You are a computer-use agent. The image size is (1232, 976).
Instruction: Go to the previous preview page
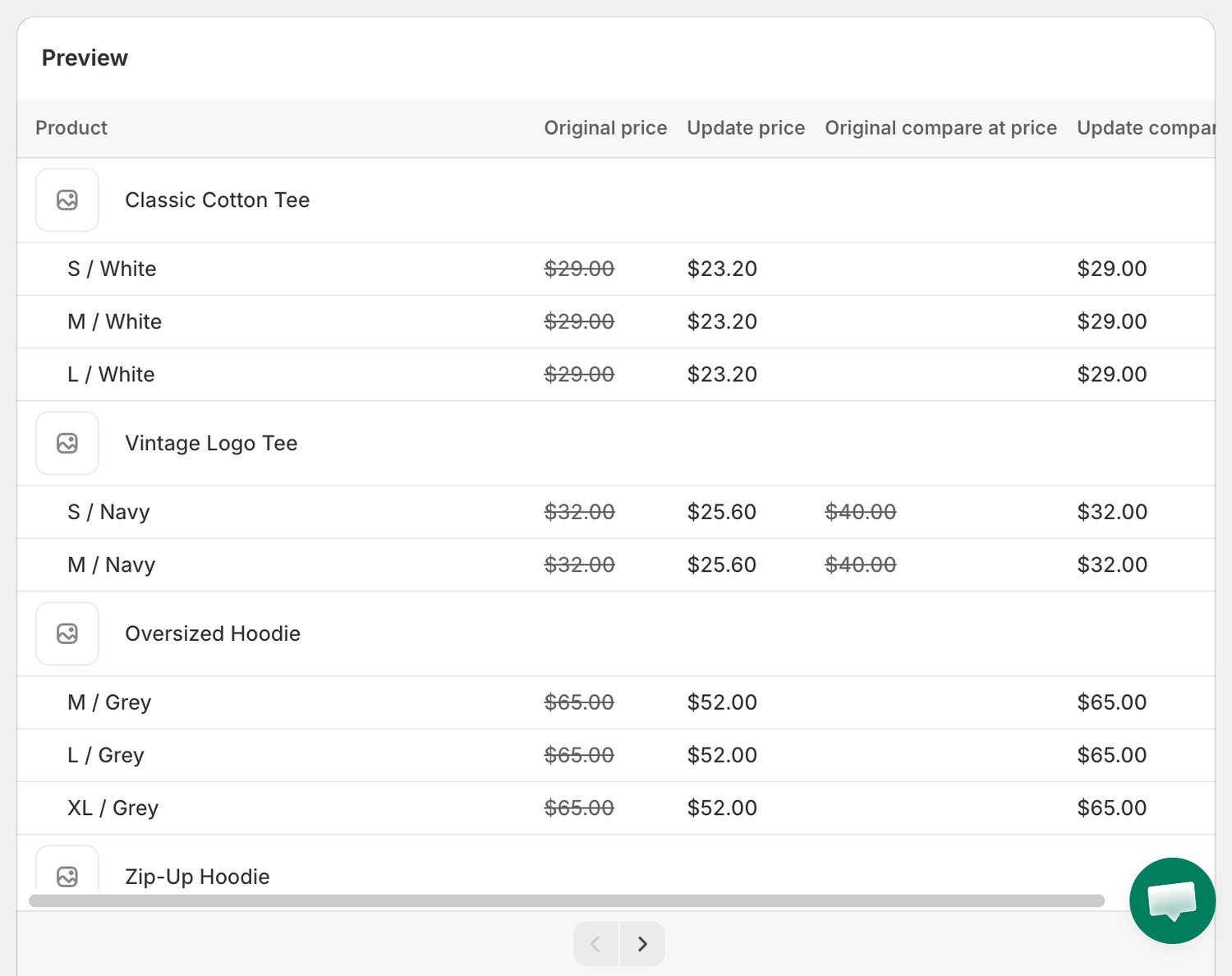click(x=596, y=944)
